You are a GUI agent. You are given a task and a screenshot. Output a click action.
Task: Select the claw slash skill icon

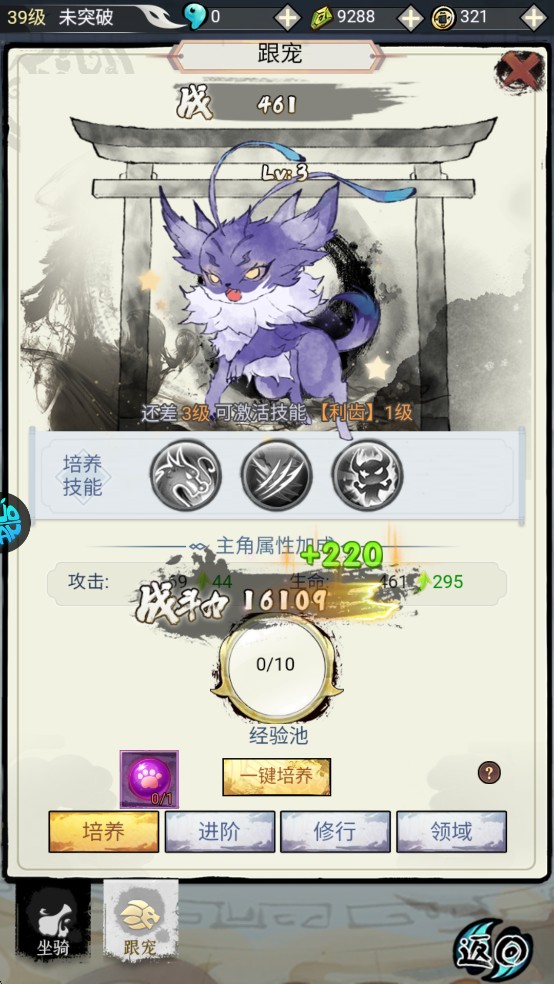(x=277, y=474)
